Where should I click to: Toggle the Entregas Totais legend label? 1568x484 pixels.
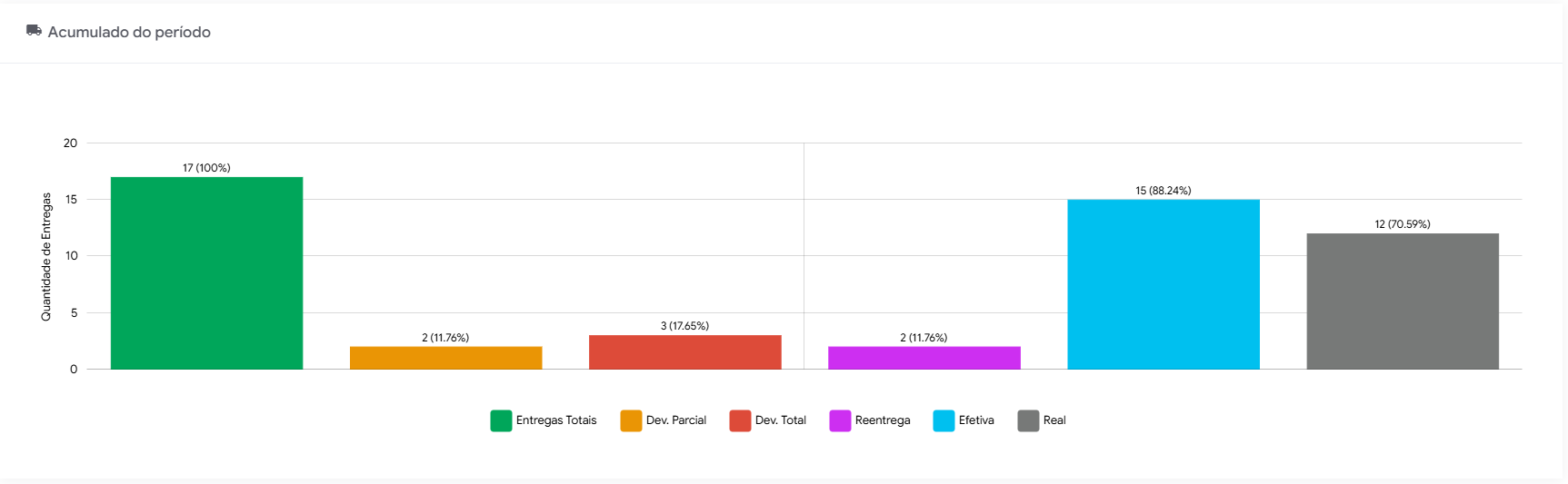556,420
